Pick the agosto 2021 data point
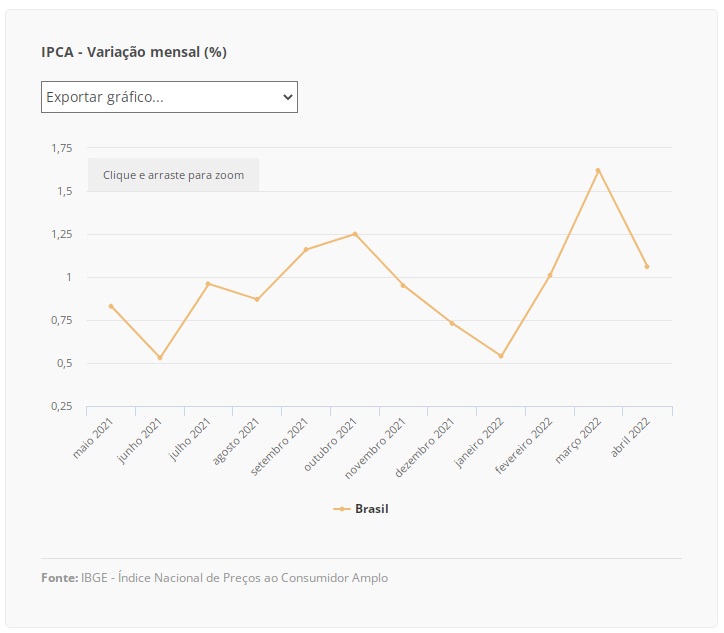Viewport: 724px width, 633px height. click(x=257, y=299)
